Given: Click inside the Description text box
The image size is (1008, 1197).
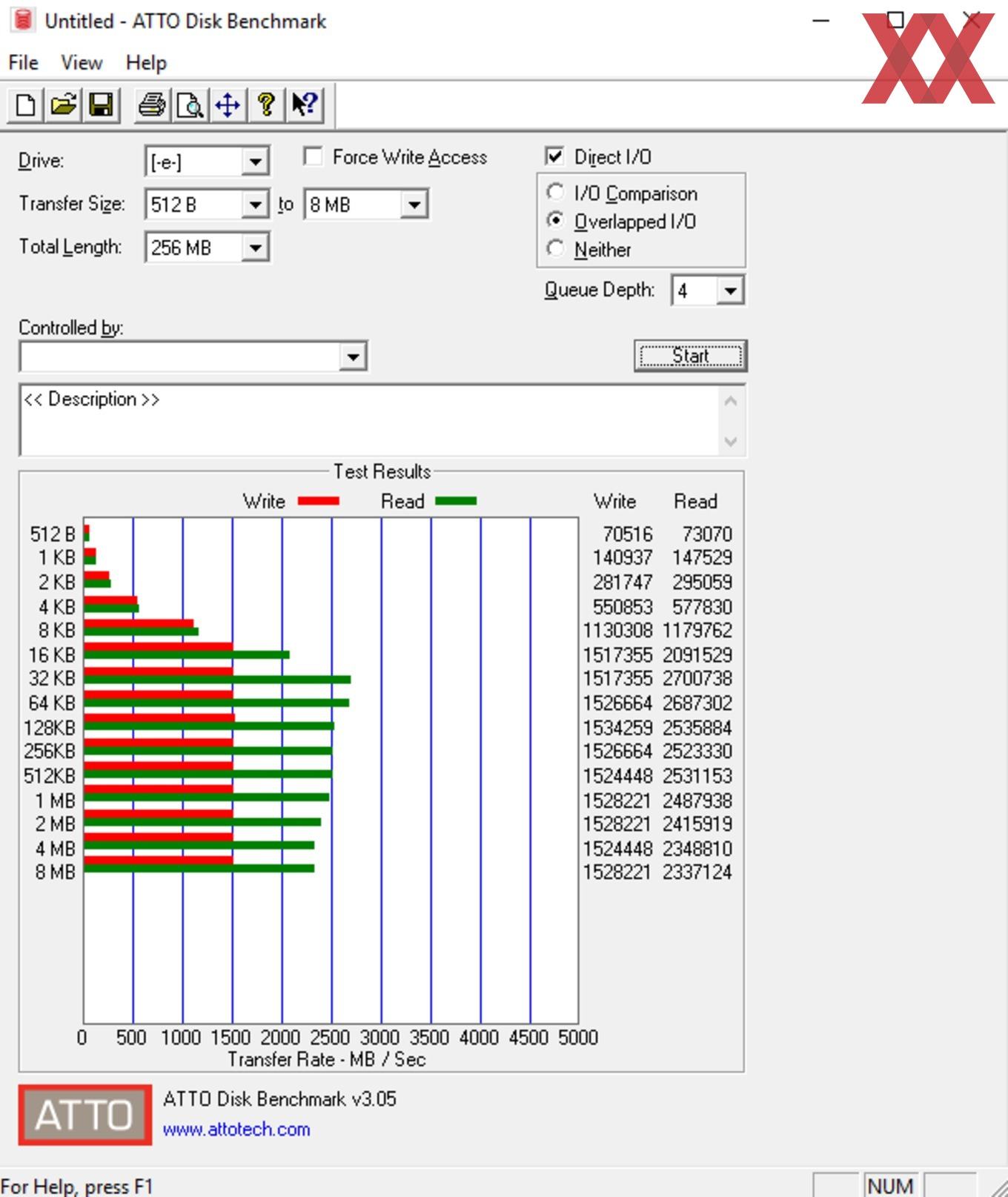Looking at the screenshot, I should point(369,420).
